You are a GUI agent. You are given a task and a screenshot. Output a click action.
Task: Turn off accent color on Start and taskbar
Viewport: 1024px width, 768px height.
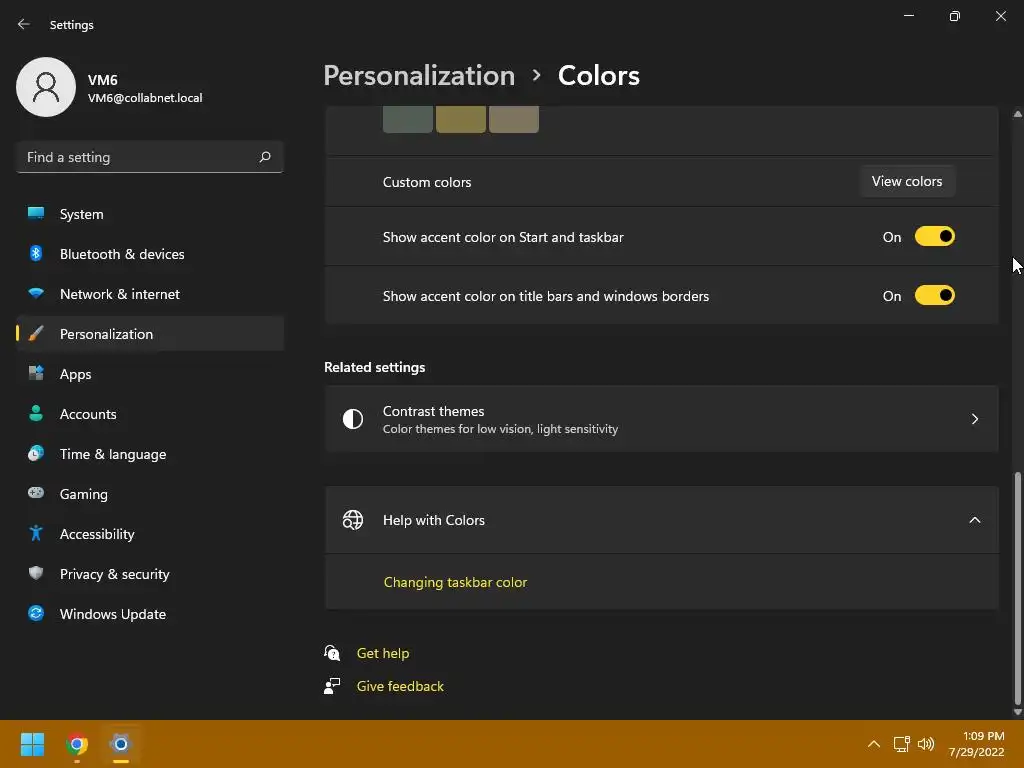pyautogui.click(x=935, y=237)
